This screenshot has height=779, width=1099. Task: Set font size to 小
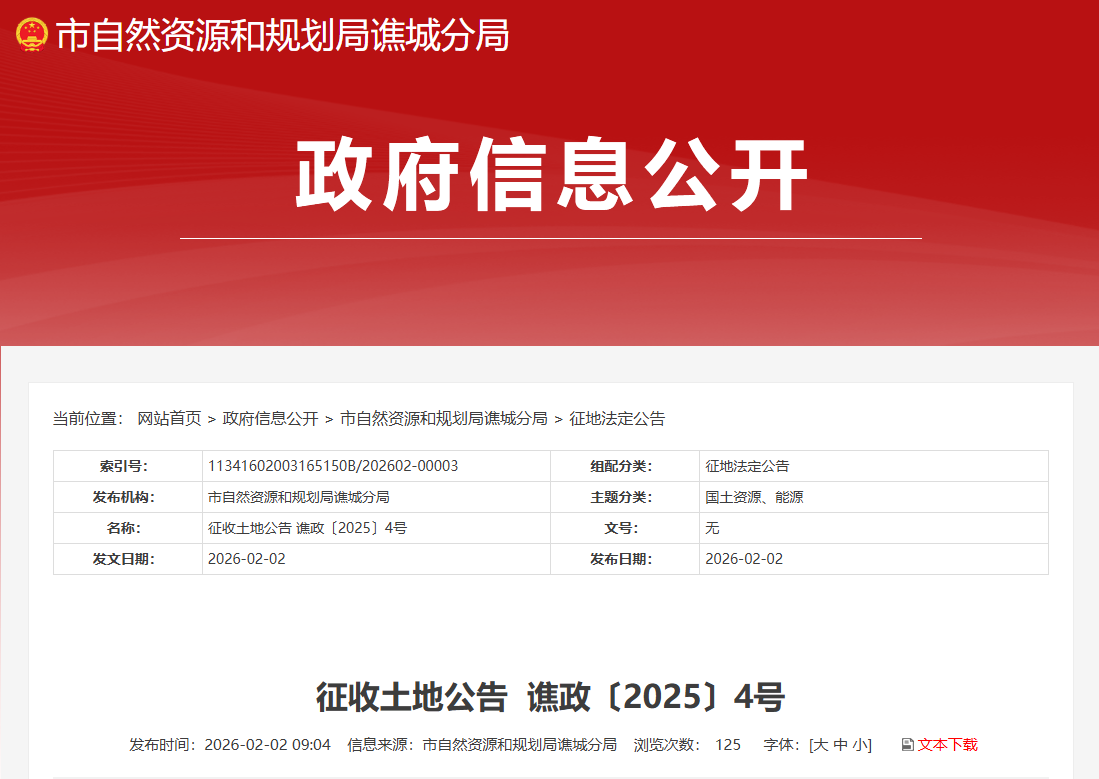point(860,745)
